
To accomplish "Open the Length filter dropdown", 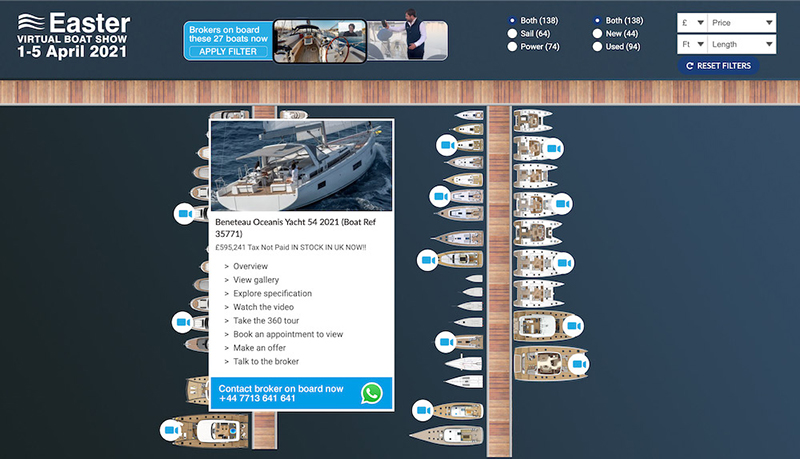I will (742, 44).
